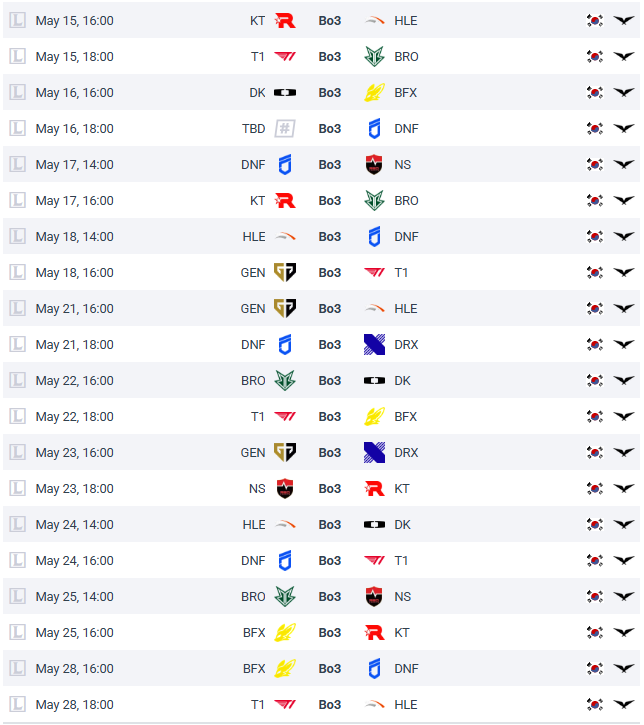Click T1 logo in May 28, 18:00 match
Screen dimensions: 644x725
pyautogui.click(x=285, y=705)
